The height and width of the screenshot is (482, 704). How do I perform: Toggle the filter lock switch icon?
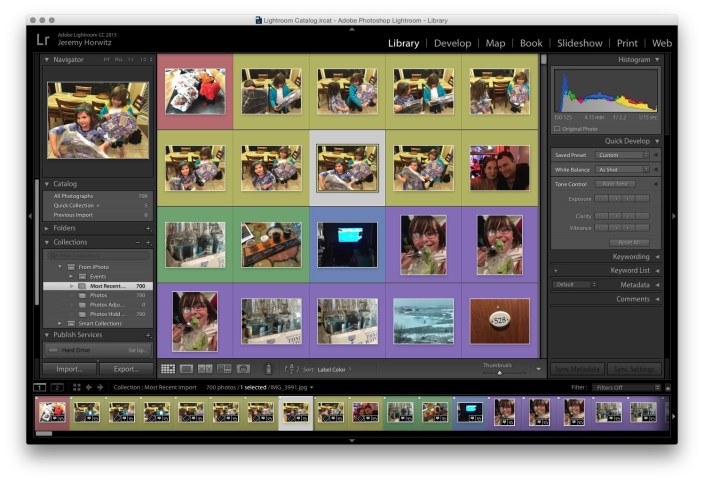667,387
